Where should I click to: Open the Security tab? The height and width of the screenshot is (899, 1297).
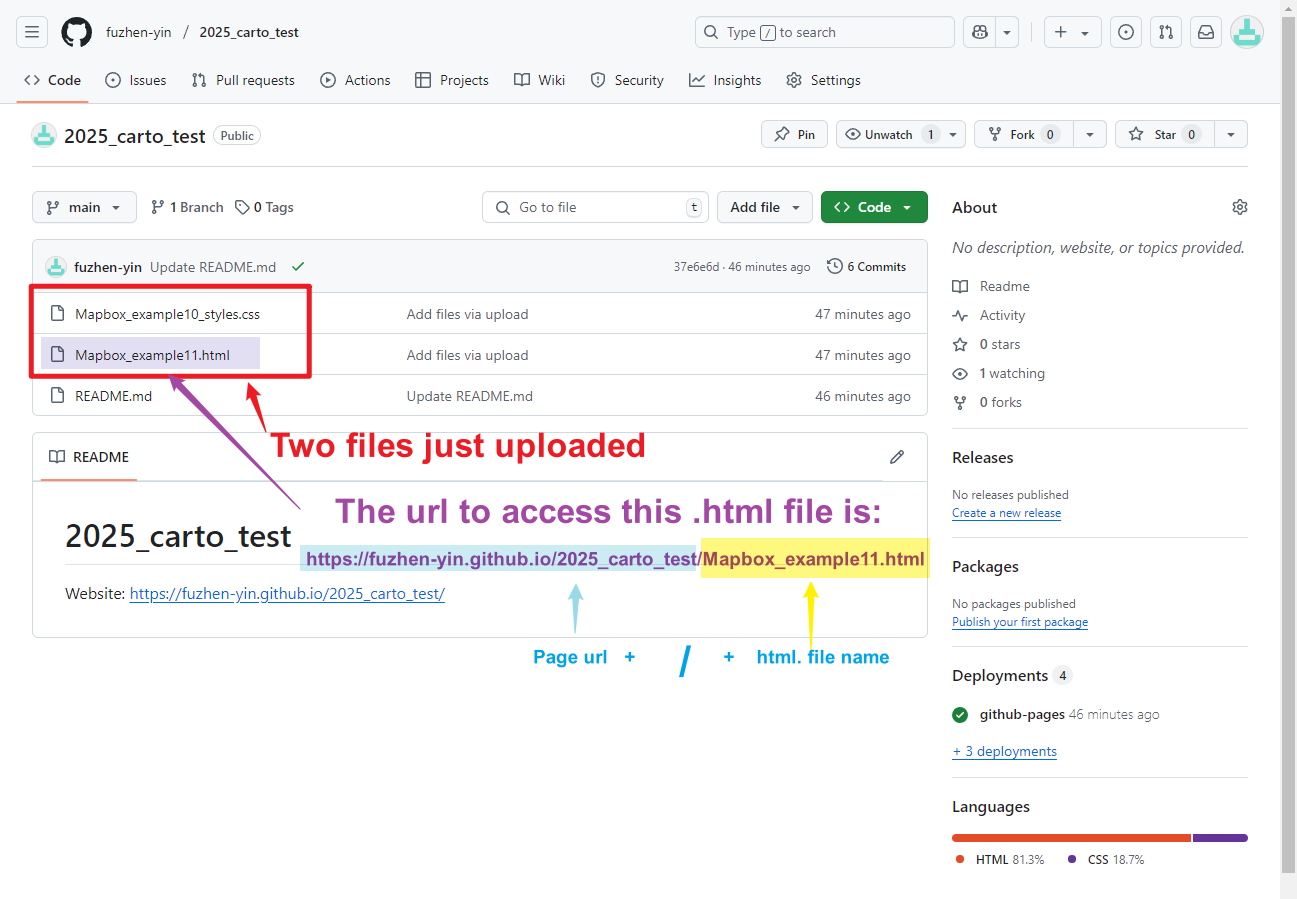(627, 80)
